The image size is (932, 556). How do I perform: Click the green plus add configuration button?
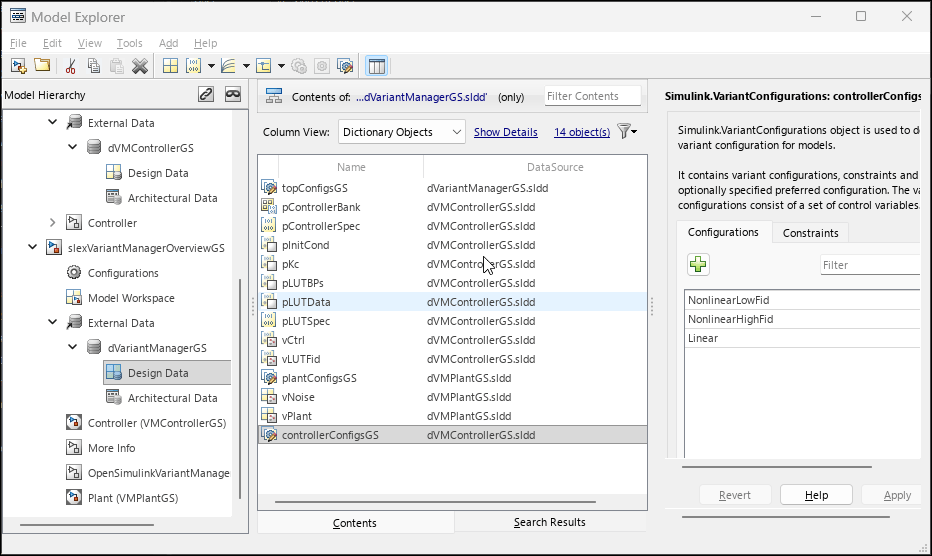(698, 265)
